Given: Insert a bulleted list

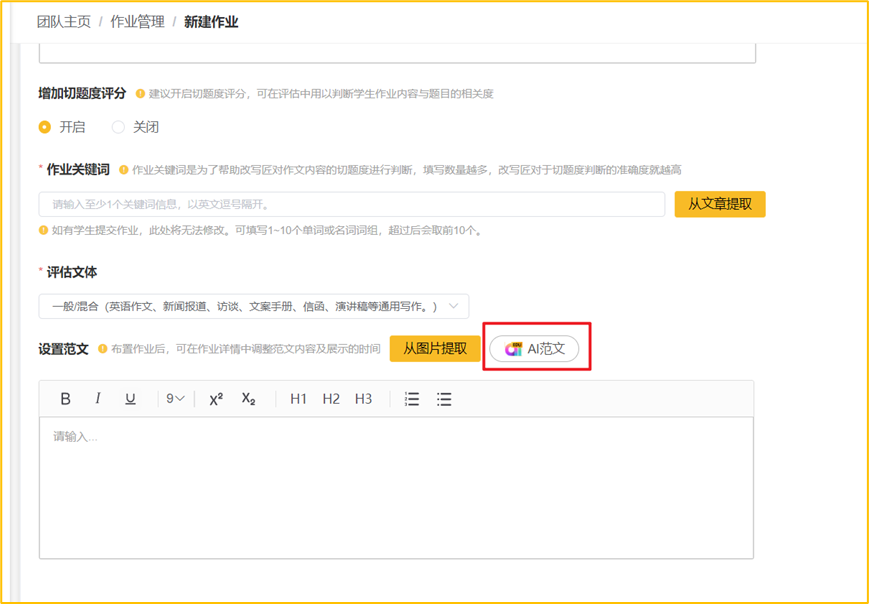Looking at the screenshot, I should (x=444, y=398).
